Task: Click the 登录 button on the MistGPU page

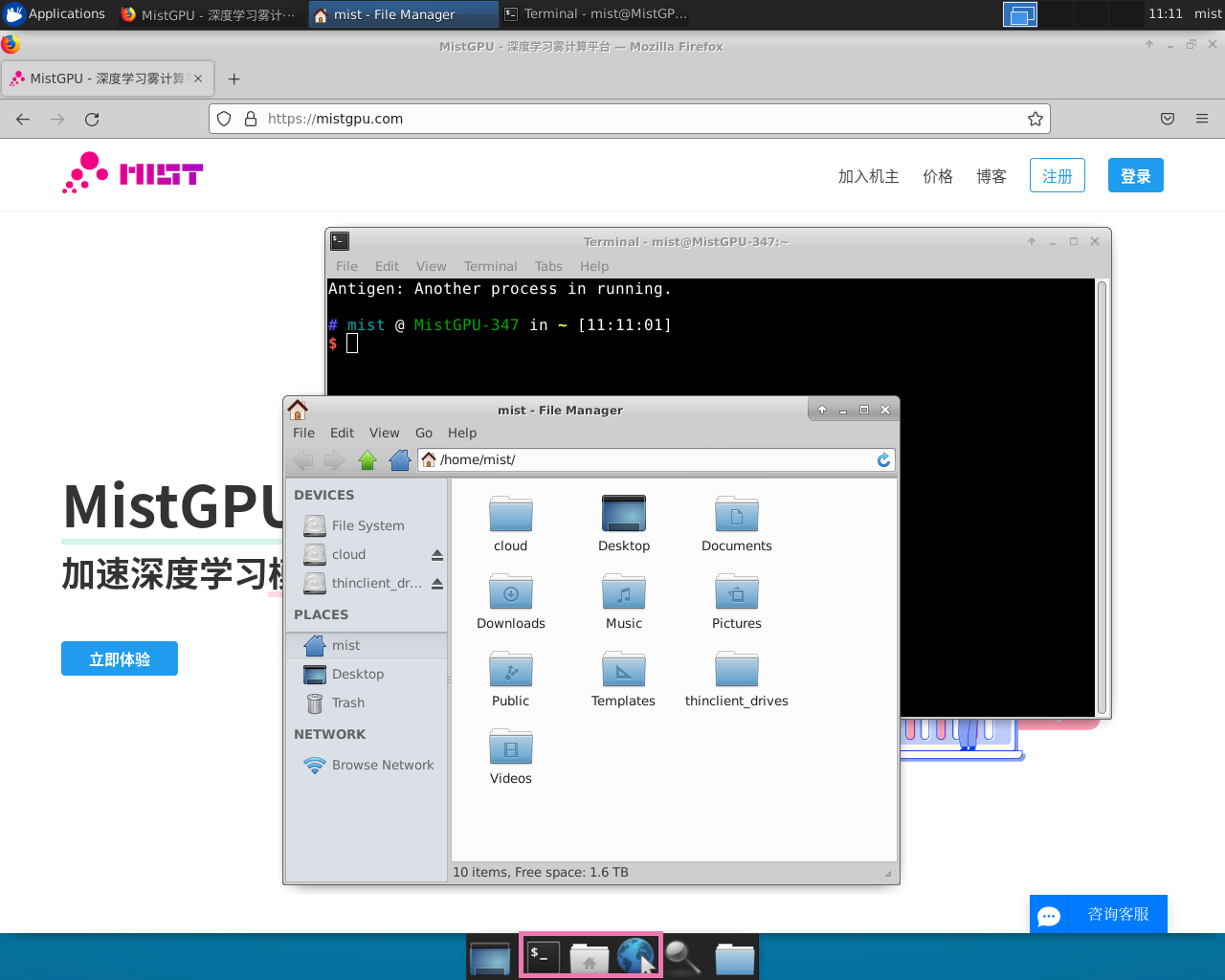Action: pyautogui.click(x=1135, y=175)
